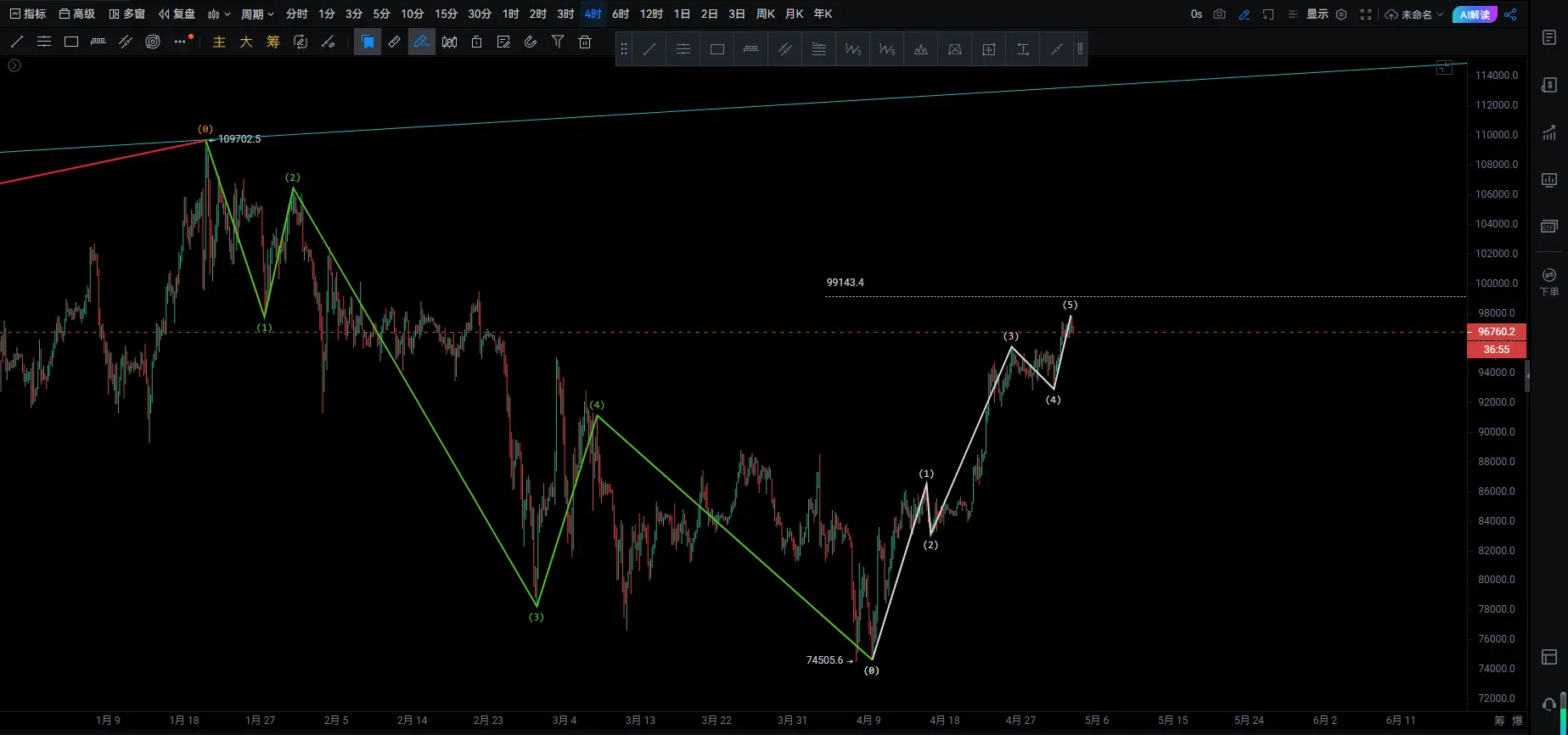Share the chart via share icon

(1510, 14)
